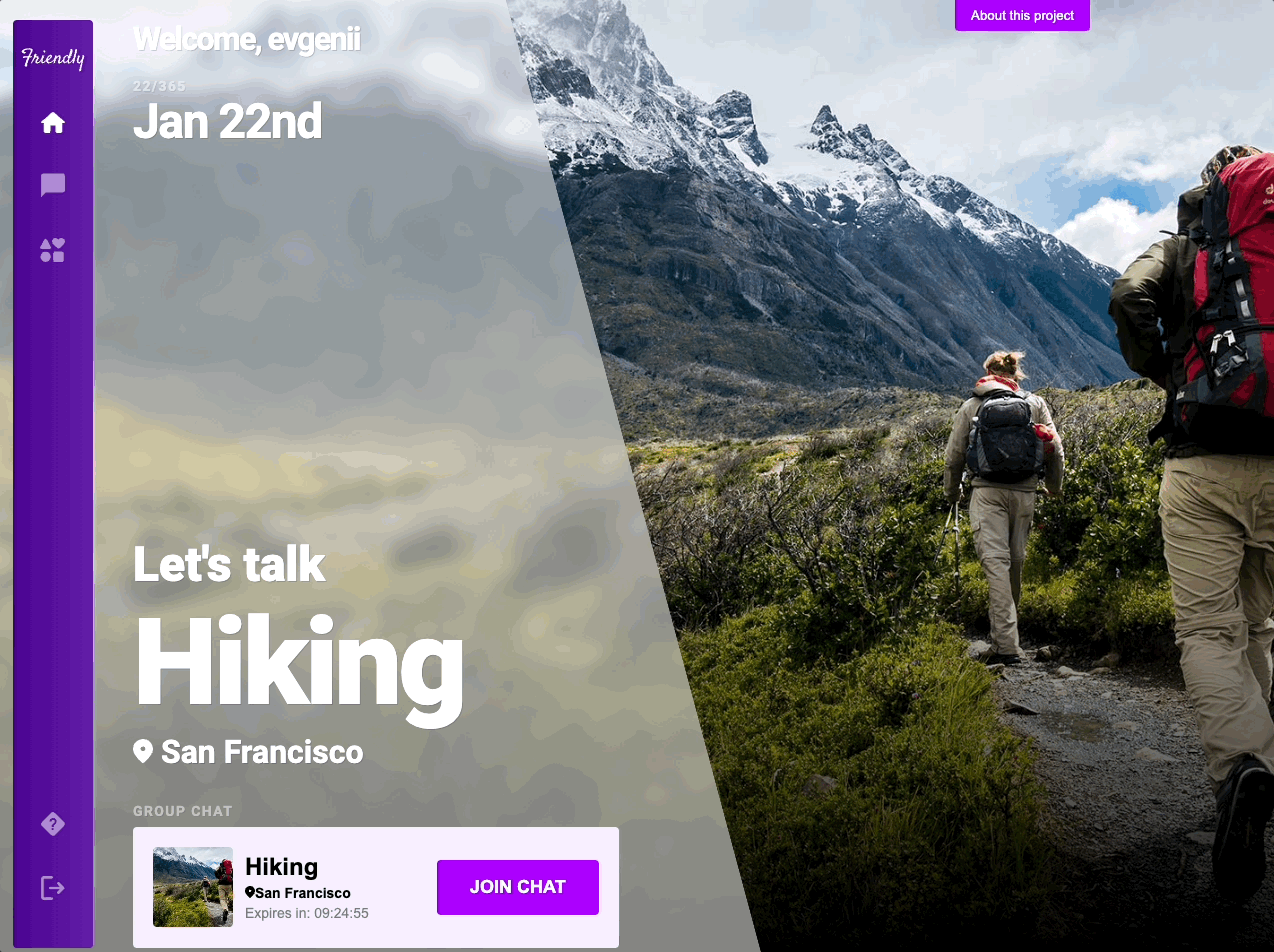Click the 22/365 day counter
This screenshot has height=952, width=1274.
click(x=160, y=86)
